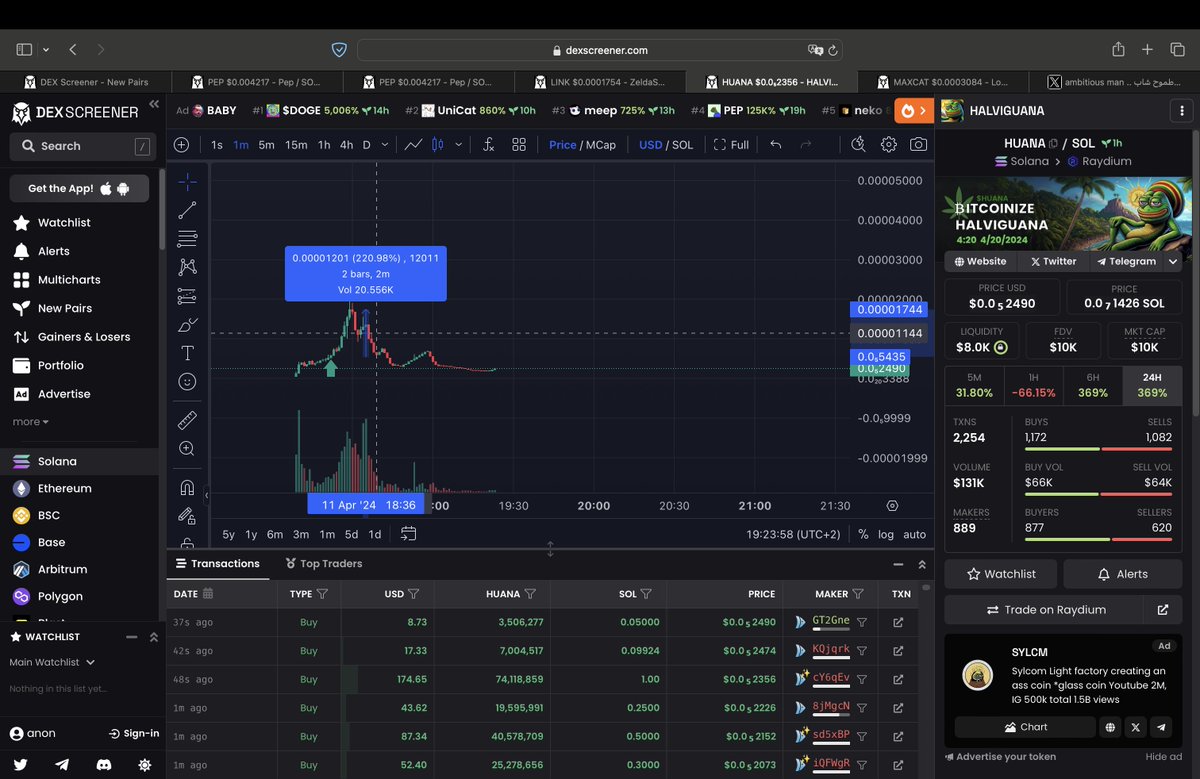This screenshot has width=1200, height=779.
Task: Expand the chart type dropdown arrow
Action: [459, 145]
